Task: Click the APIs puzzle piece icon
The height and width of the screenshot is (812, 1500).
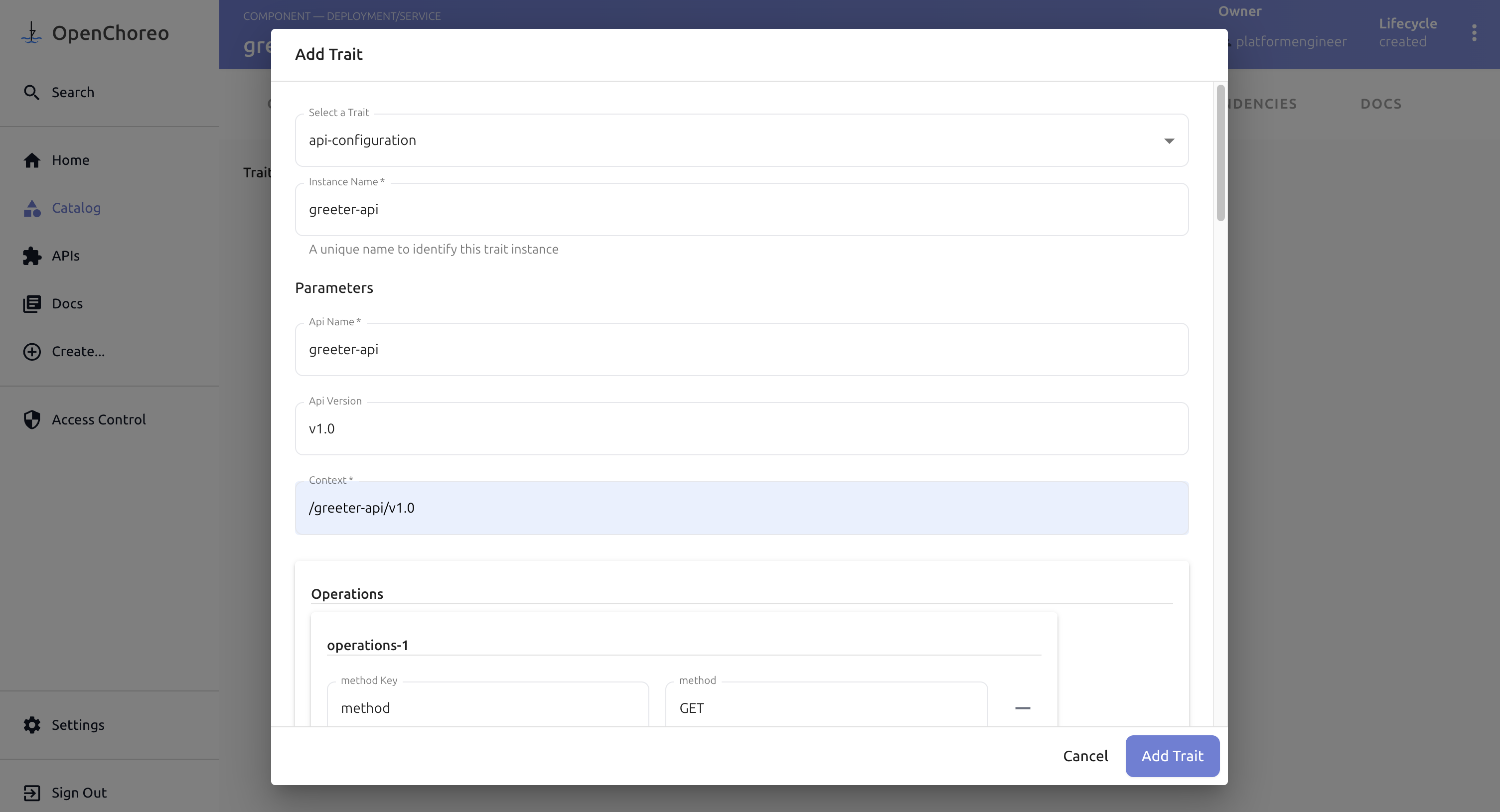Action: [x=31, y=256]
